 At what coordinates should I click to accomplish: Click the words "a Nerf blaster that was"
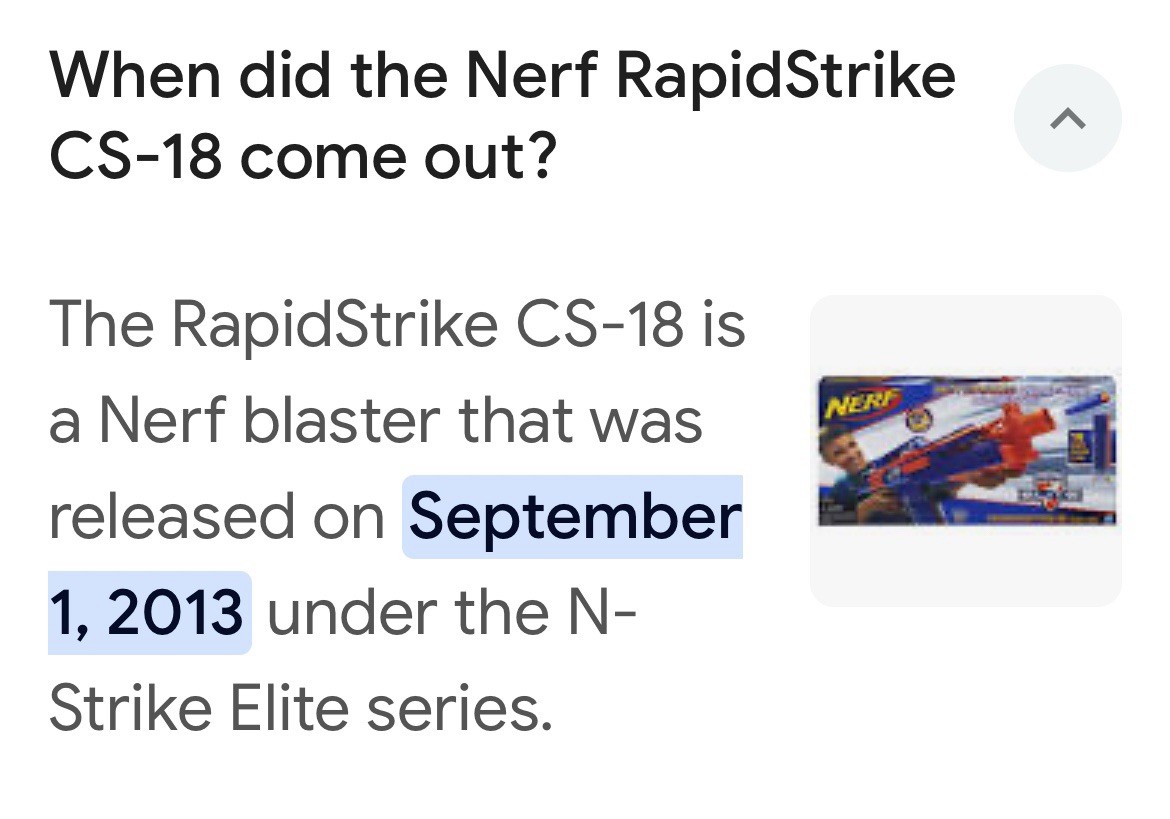click(x=375, y=421)
